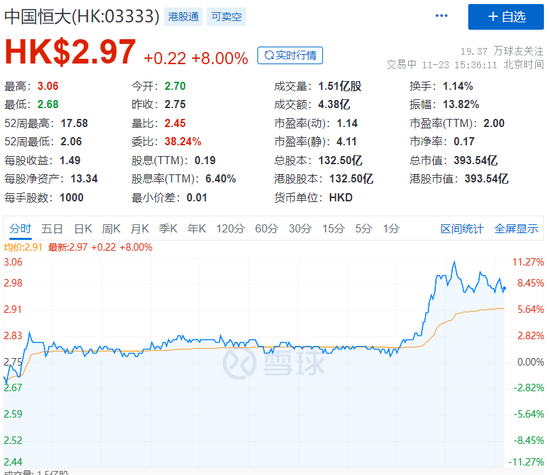Click the +0.22 +8.00% change text

[x=196, y=58]
